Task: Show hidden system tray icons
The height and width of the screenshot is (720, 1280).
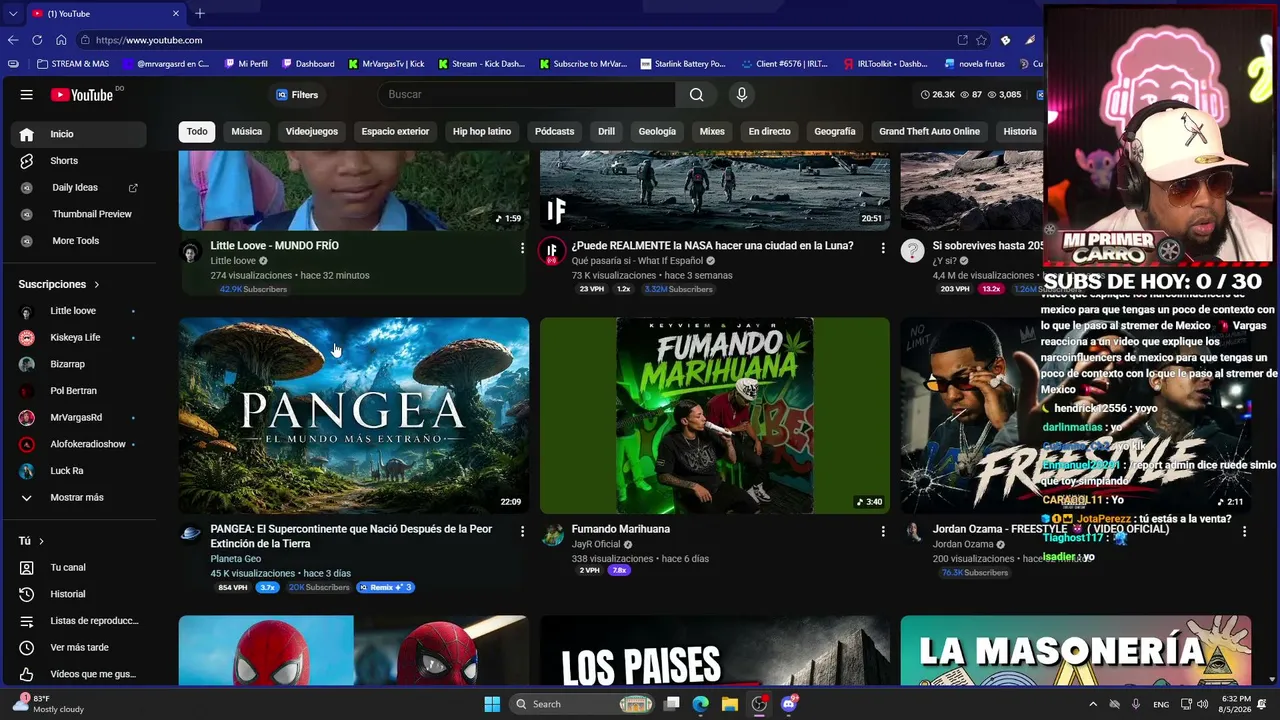Action: [1092, 704]
